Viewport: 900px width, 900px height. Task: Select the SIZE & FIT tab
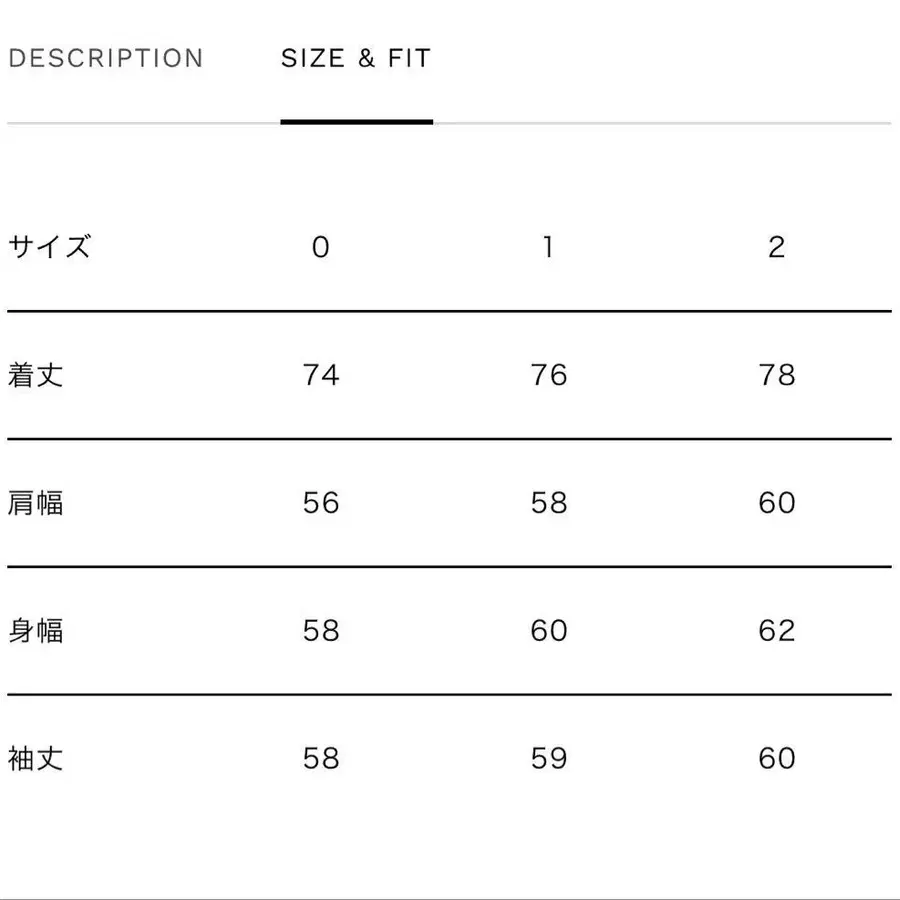(356, 58)
